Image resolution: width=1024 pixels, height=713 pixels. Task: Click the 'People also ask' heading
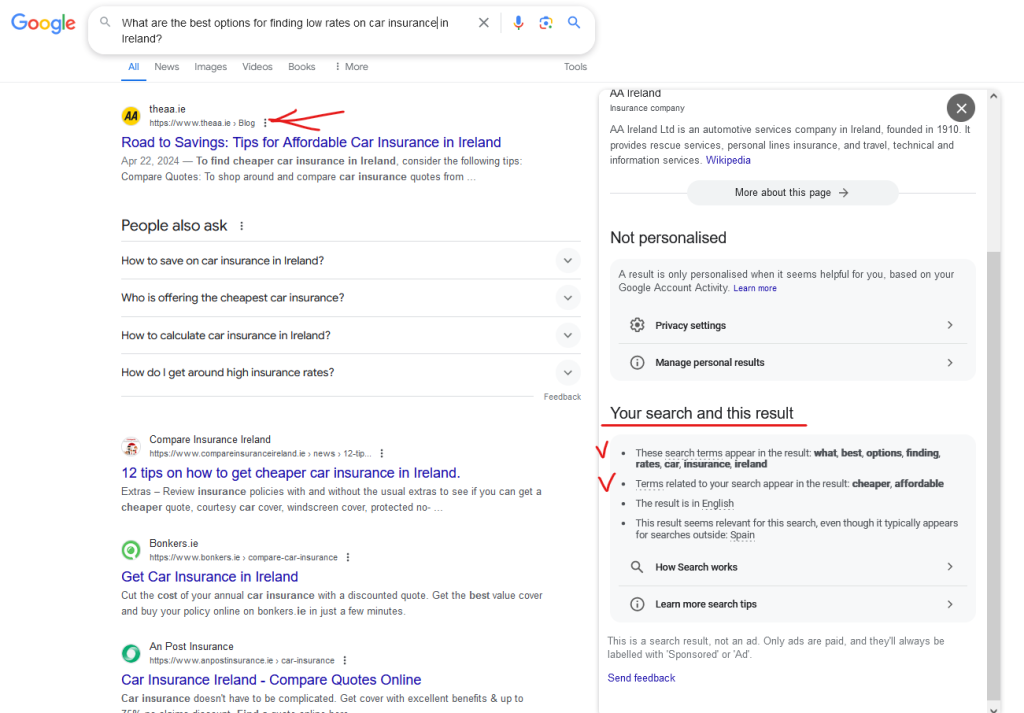coord(174,226)
